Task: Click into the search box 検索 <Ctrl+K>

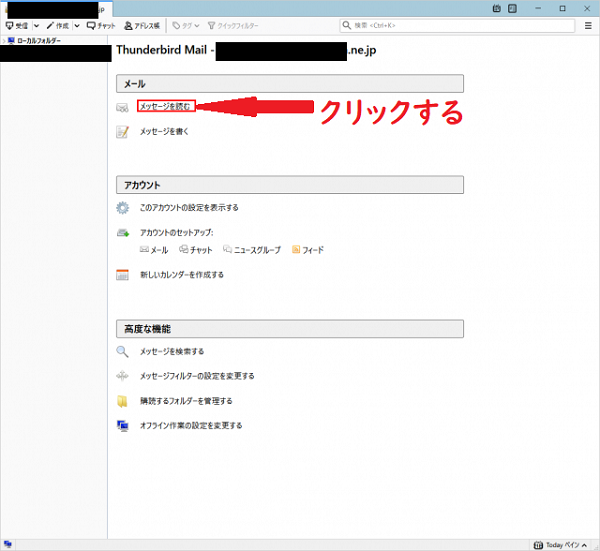Action: pos(457,26)
